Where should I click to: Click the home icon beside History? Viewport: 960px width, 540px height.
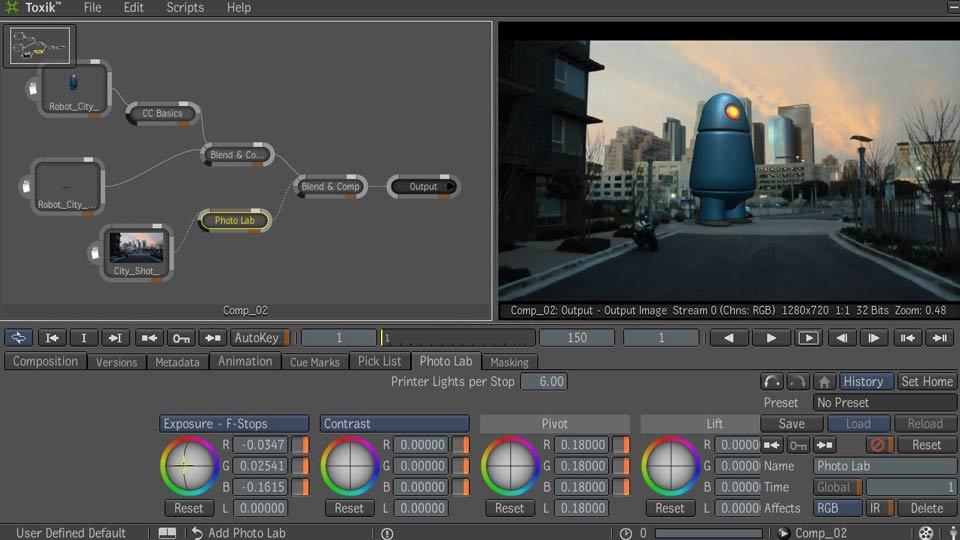tap(824, 381)
